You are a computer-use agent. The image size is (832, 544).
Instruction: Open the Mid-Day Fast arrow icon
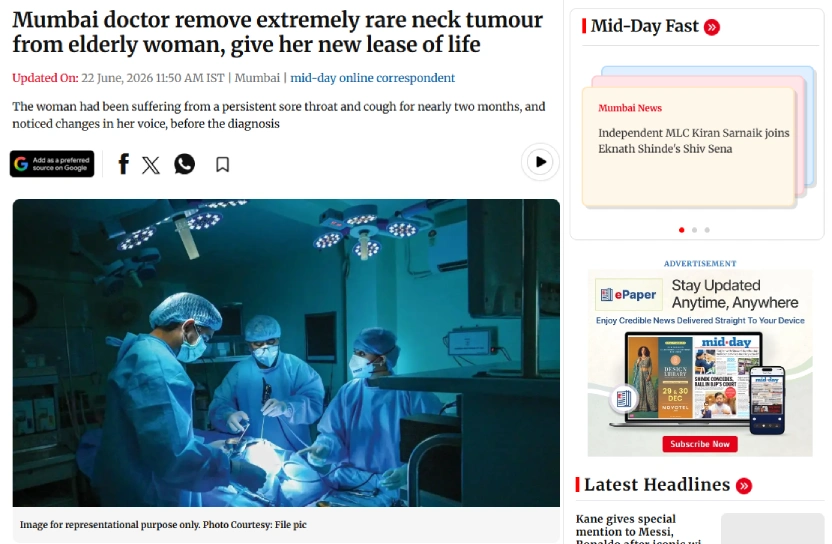click(x=712, y=27)
